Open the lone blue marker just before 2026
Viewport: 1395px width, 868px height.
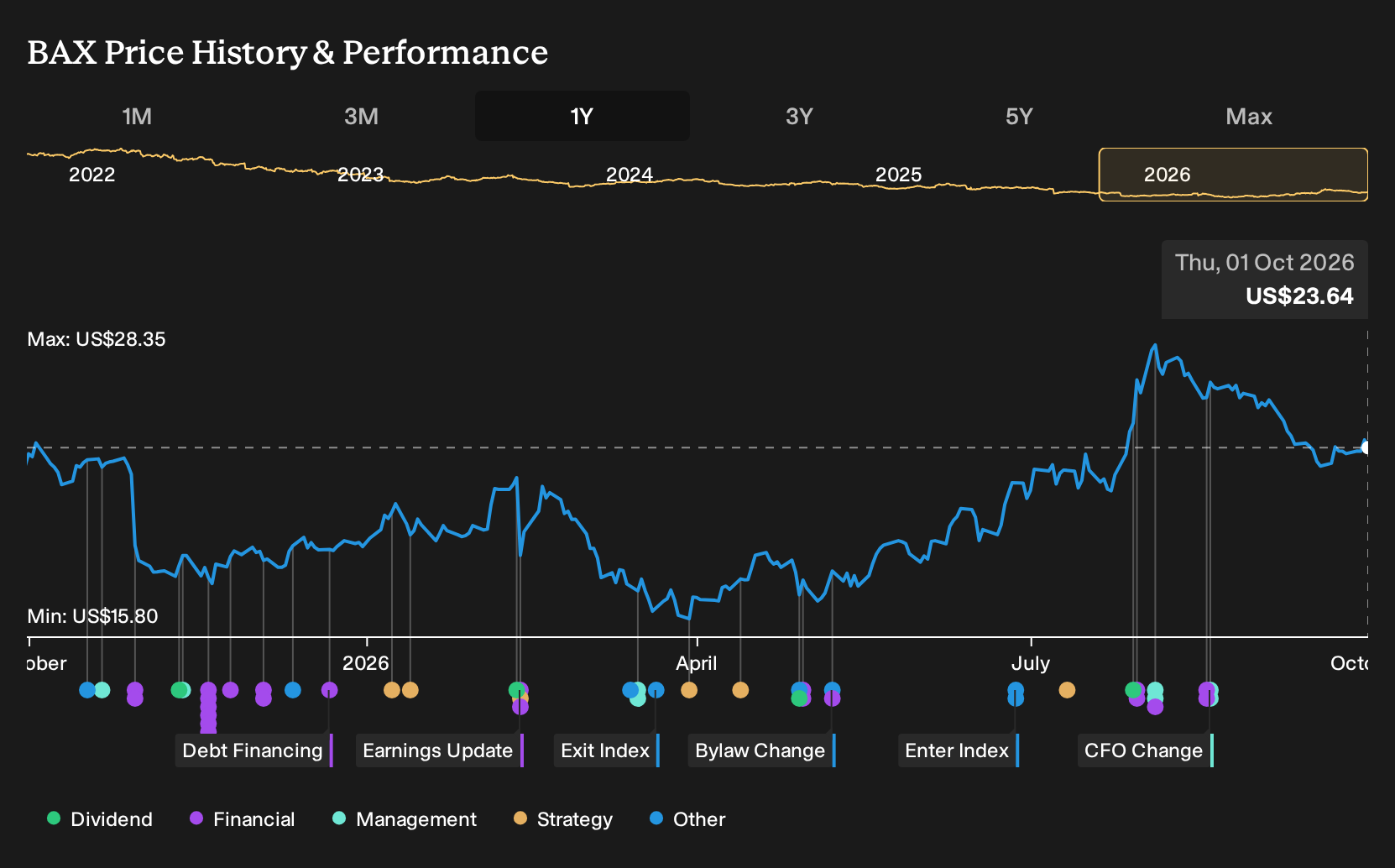pyautogui.click(x=293, y=690)
